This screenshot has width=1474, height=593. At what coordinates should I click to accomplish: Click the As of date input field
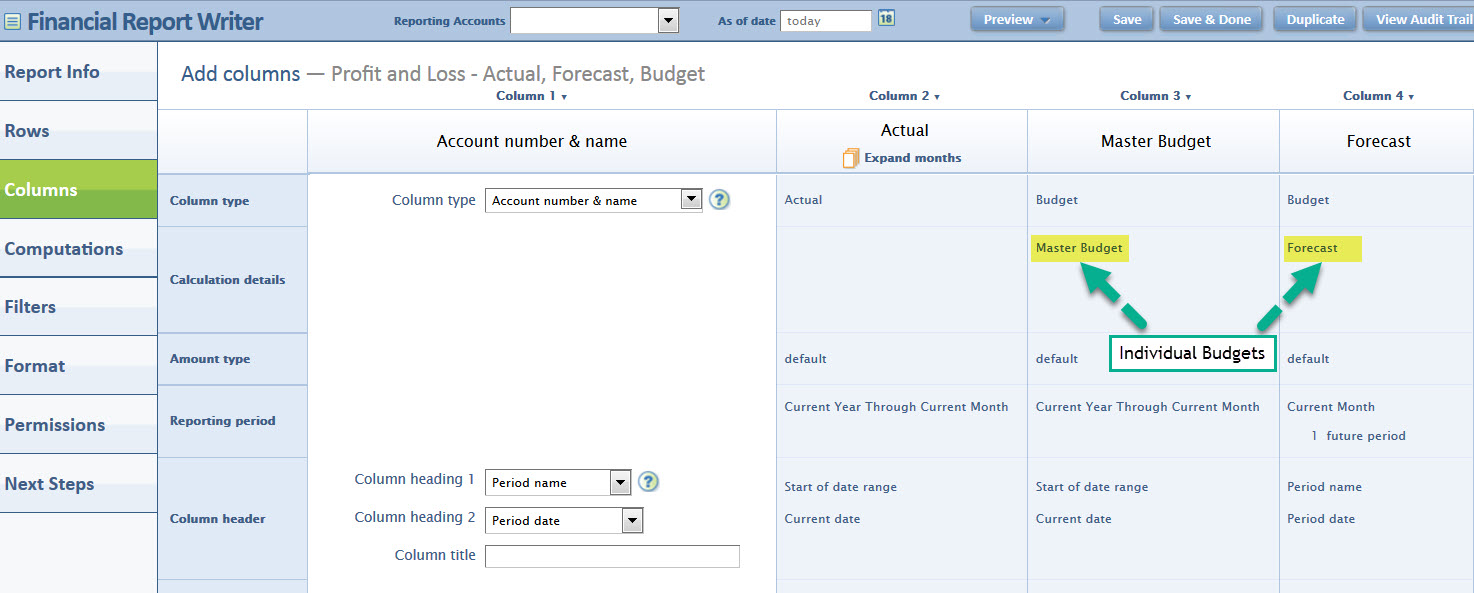825,20
